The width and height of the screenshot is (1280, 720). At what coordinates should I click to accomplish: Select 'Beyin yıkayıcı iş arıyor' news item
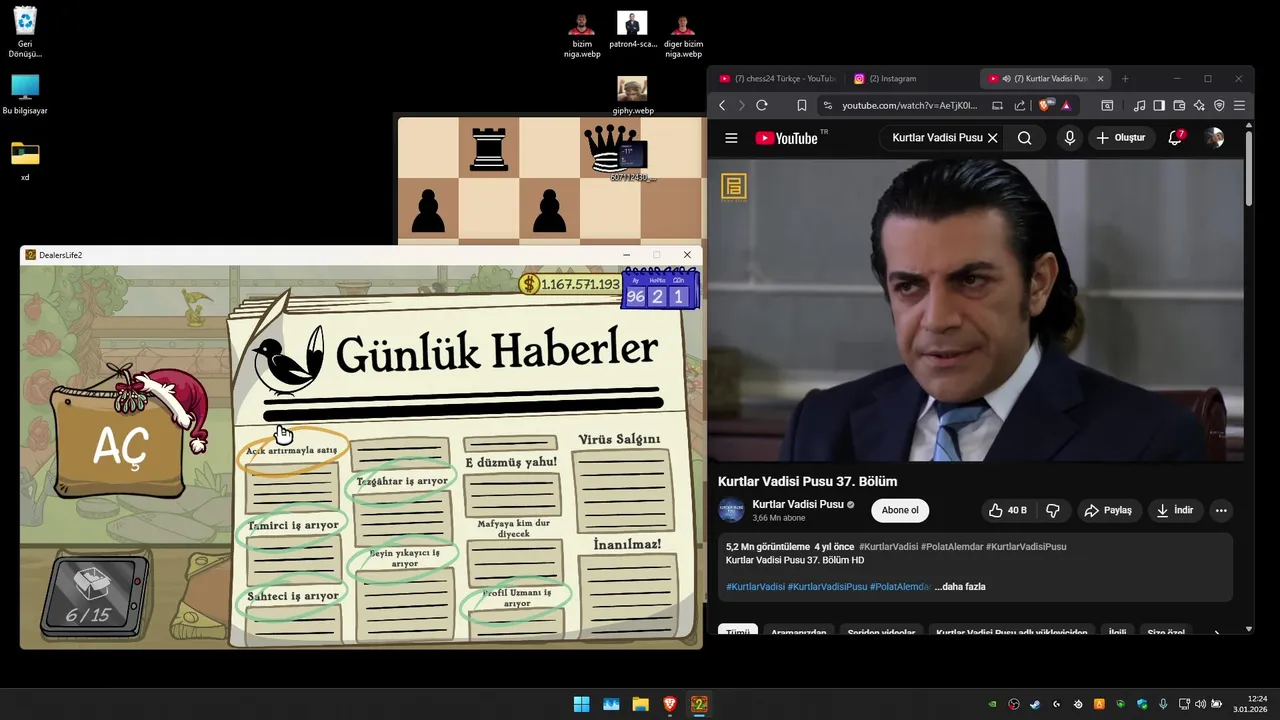click(x=404, y=558)
